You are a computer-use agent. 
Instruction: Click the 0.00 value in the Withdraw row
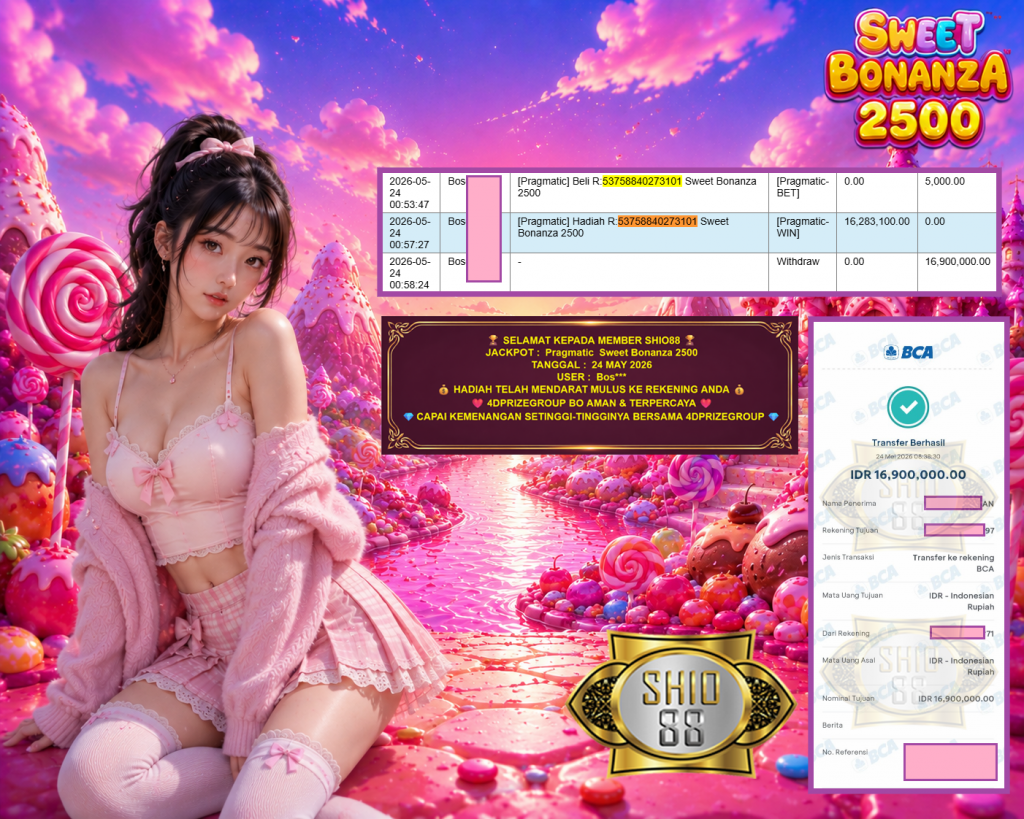[854, 261]
